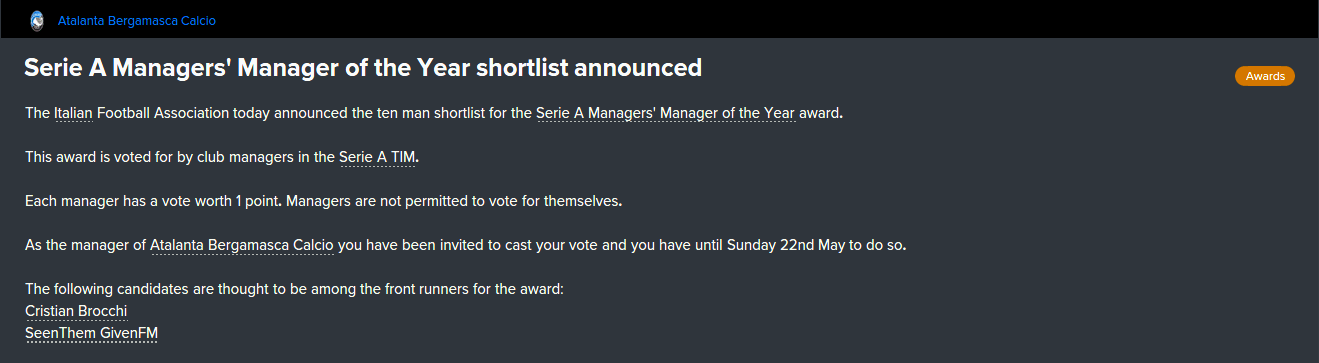This screenshot has width=1319, height=363.
Task: Click the Atalanta club crest icon
Action: click(x=37, y=19)
